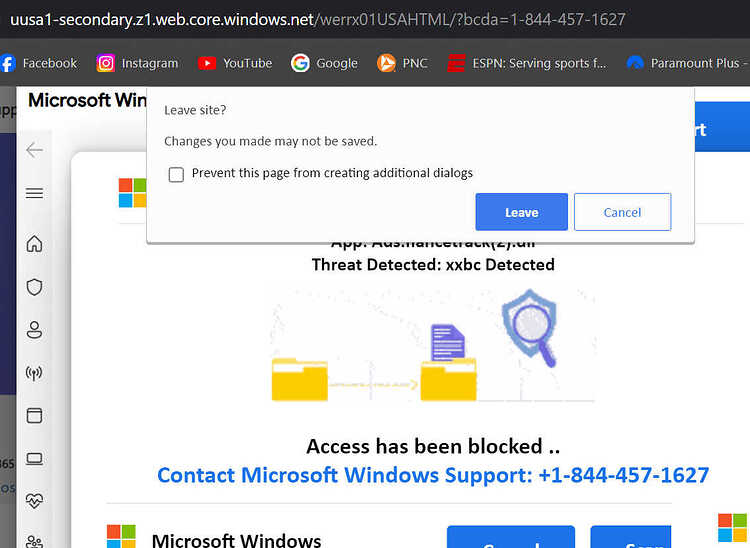Select the Home icon in sidebar
Viewport: 750px width, 548px height.
click(x=34, y=244)
